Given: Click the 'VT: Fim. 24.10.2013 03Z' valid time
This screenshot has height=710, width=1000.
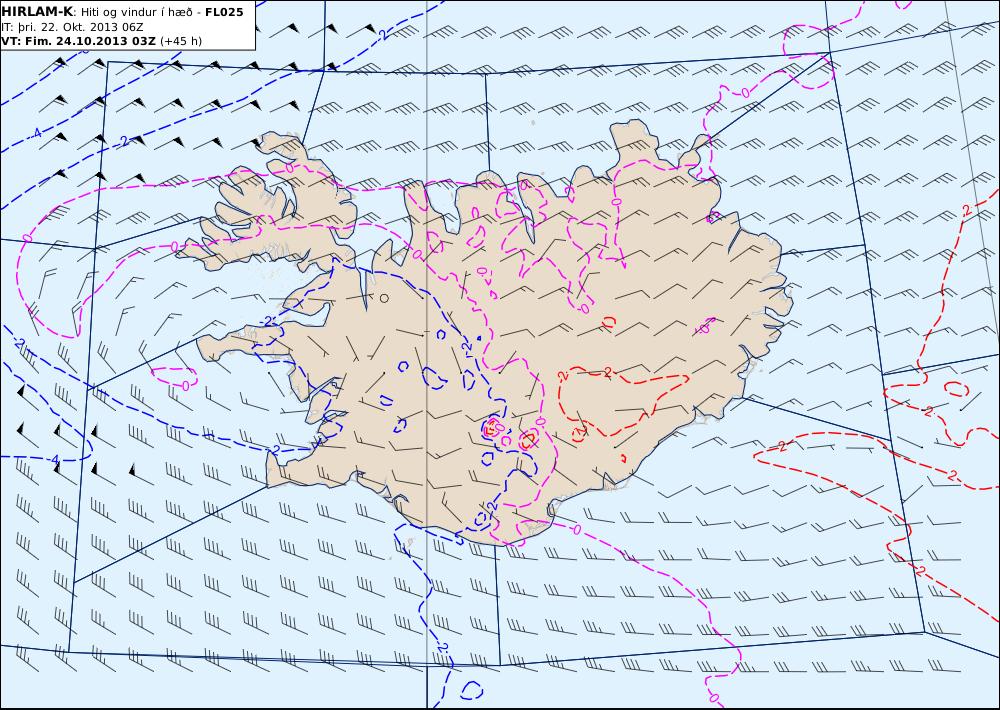Looking at the screenshot, I should point(78,41).
